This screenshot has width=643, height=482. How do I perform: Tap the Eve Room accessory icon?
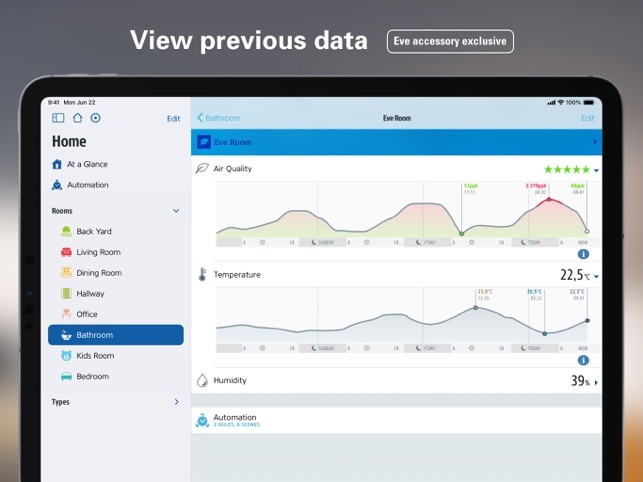click(203, 143)
